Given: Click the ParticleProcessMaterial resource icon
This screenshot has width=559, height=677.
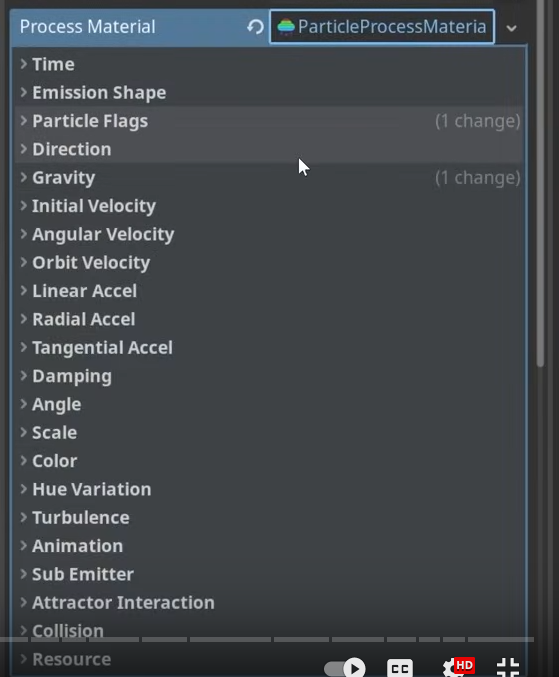Looking at the screenshot, I should tap(286, 27).
